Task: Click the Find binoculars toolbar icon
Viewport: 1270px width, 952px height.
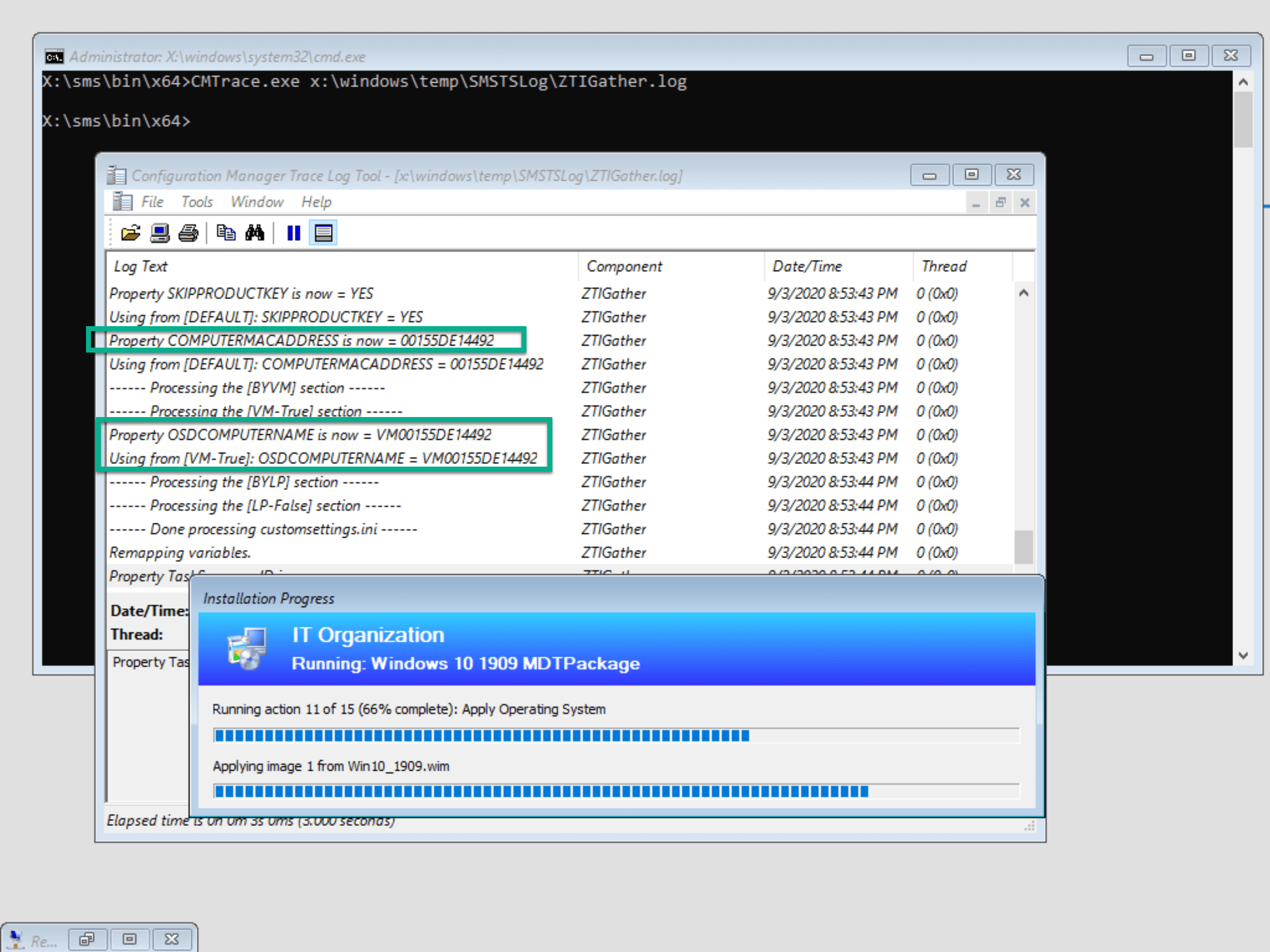Action: tap(255, 233)
